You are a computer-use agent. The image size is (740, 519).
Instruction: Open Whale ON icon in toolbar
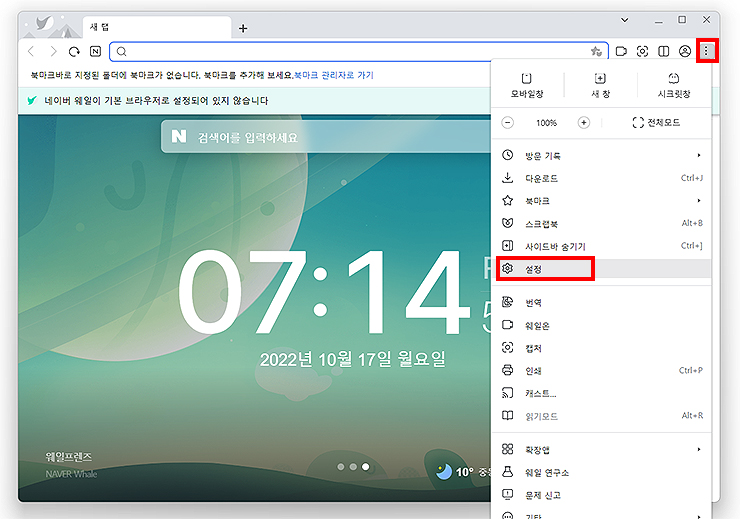coord(621,51)
